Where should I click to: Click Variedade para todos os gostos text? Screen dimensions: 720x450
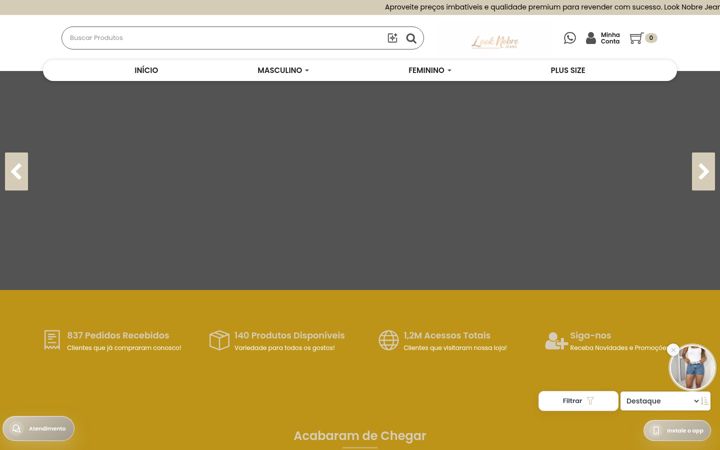point(285,348)
